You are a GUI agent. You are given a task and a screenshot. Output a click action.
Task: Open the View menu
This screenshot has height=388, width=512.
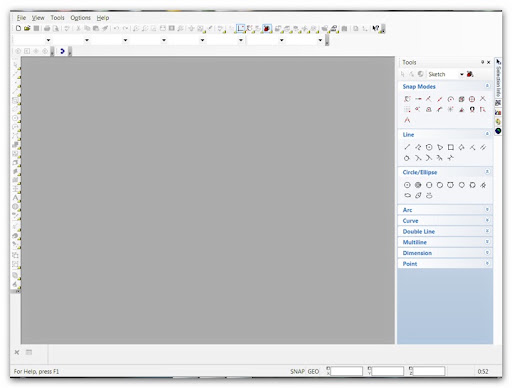pyautogui.click(x=38, y=18)
